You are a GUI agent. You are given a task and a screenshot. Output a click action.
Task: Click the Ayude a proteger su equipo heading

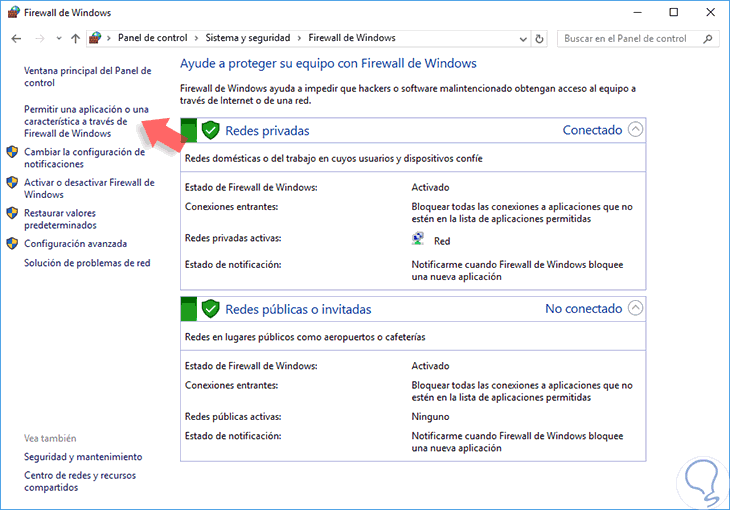pyautogui.click(x=328, y=63)
